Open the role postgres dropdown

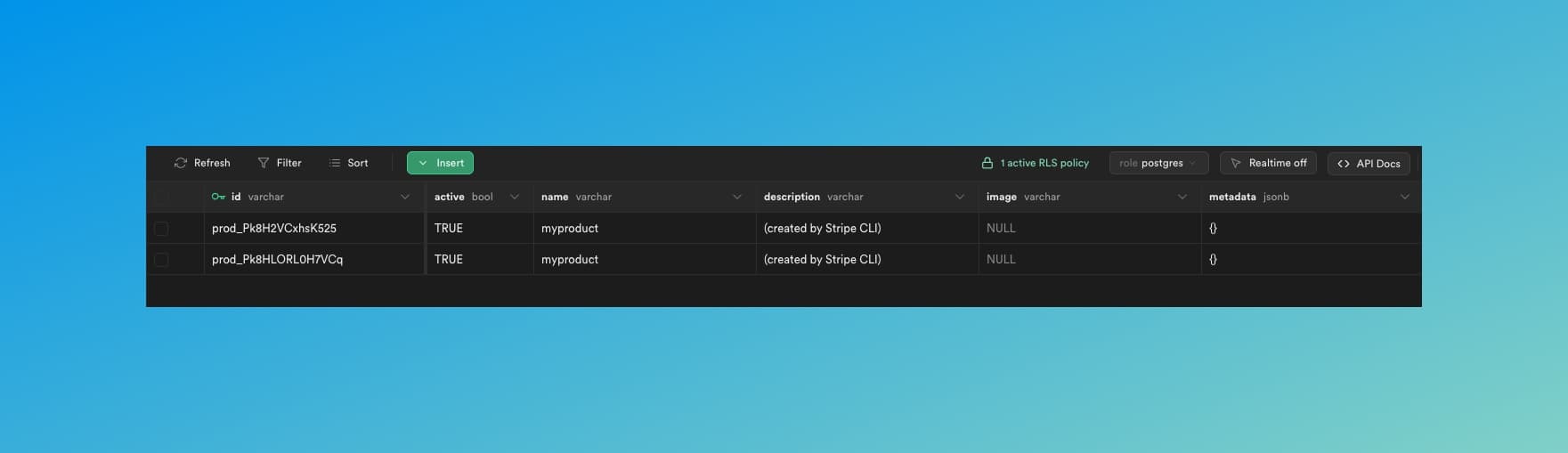(1158, 163)
